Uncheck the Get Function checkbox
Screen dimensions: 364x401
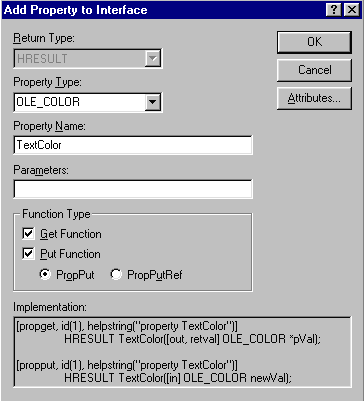pos(28,234)
